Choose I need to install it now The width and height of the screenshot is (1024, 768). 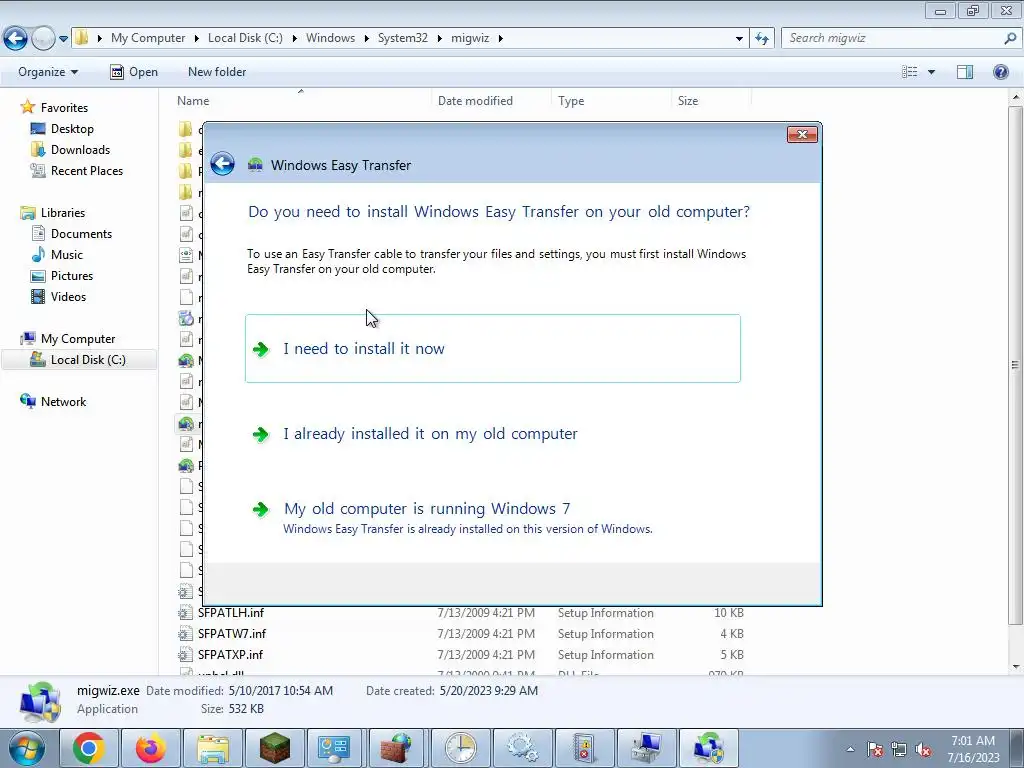493,348
